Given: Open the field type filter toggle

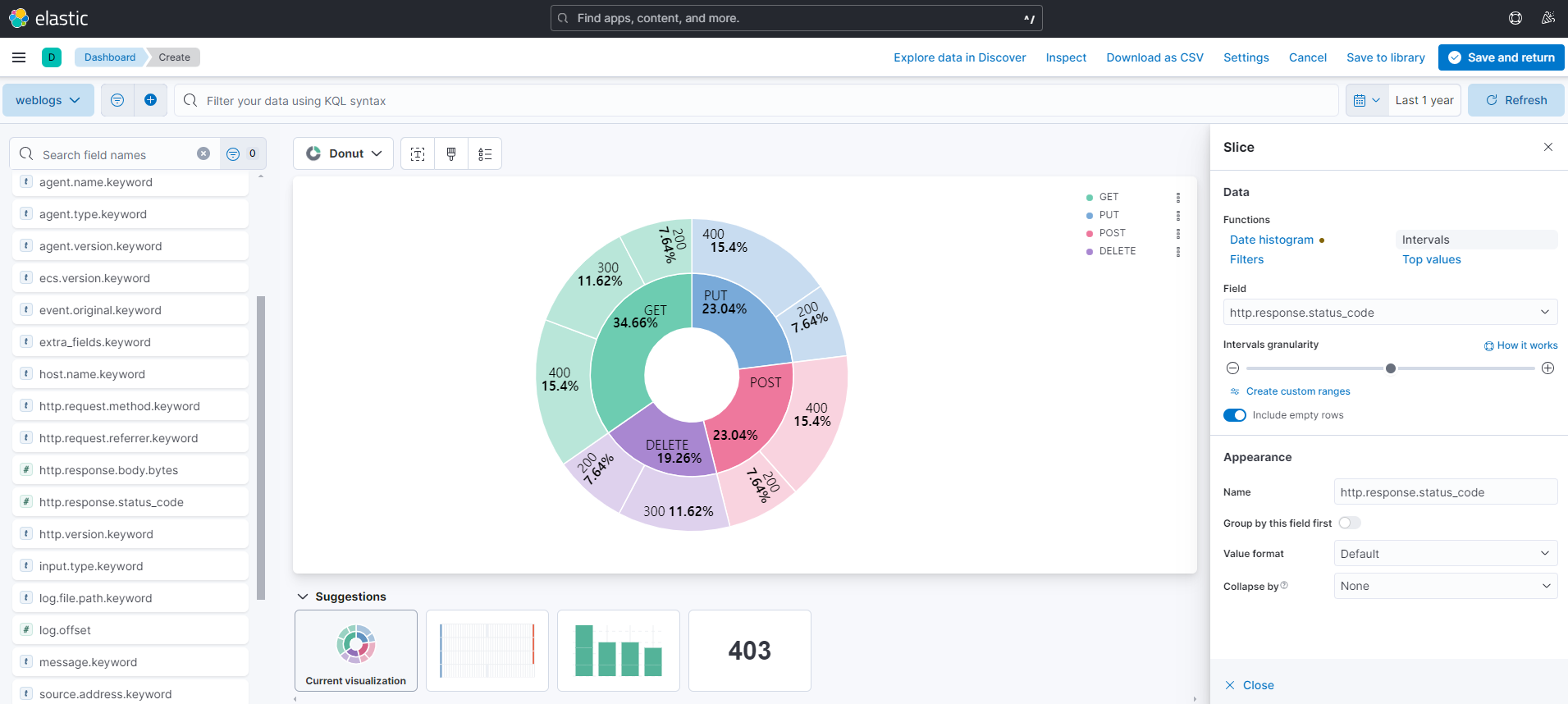Looking at the screenshot, I should [243, 153].
